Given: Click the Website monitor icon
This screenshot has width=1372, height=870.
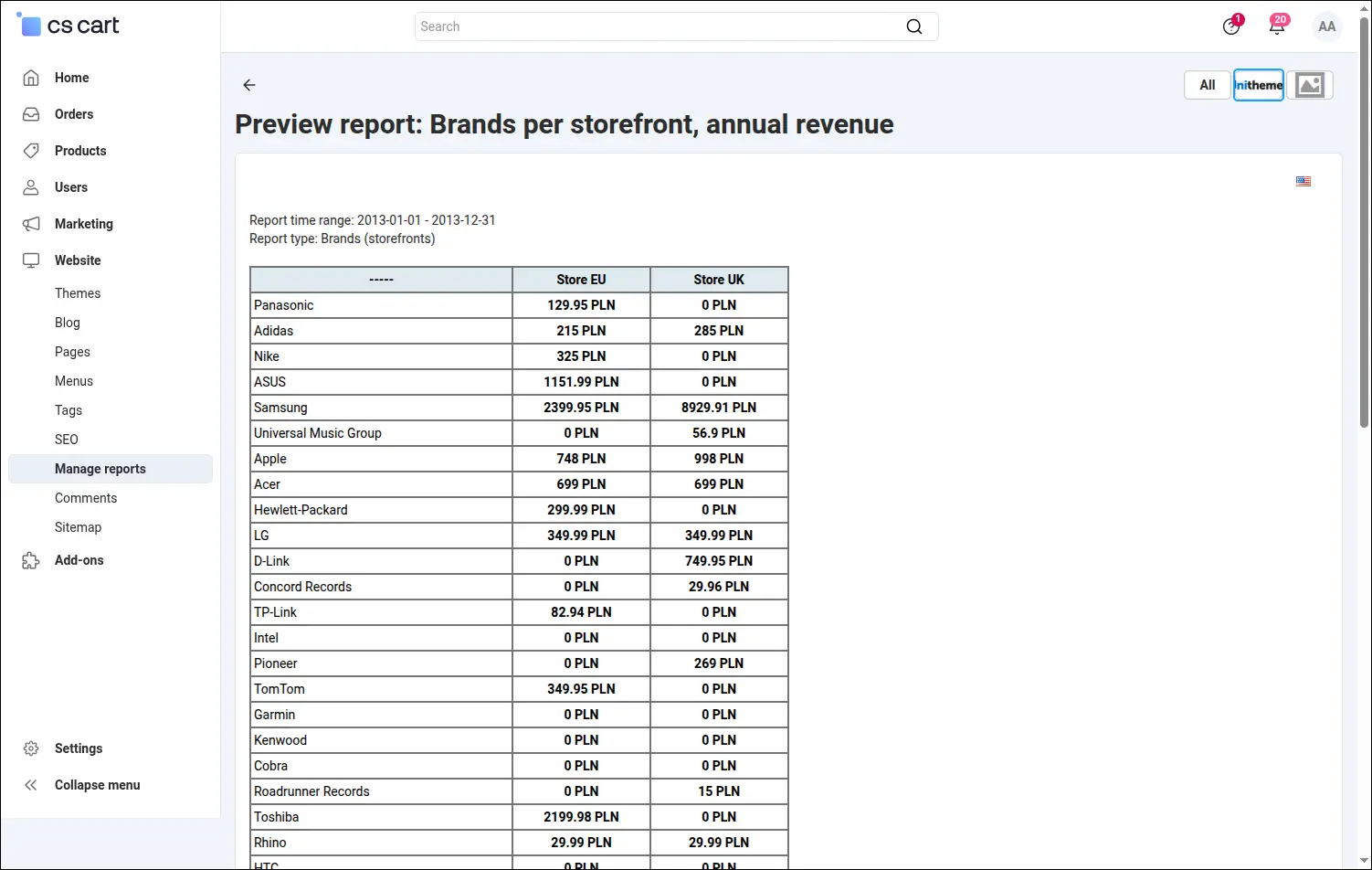Looking at the screenshot, I should coord(31,260).
